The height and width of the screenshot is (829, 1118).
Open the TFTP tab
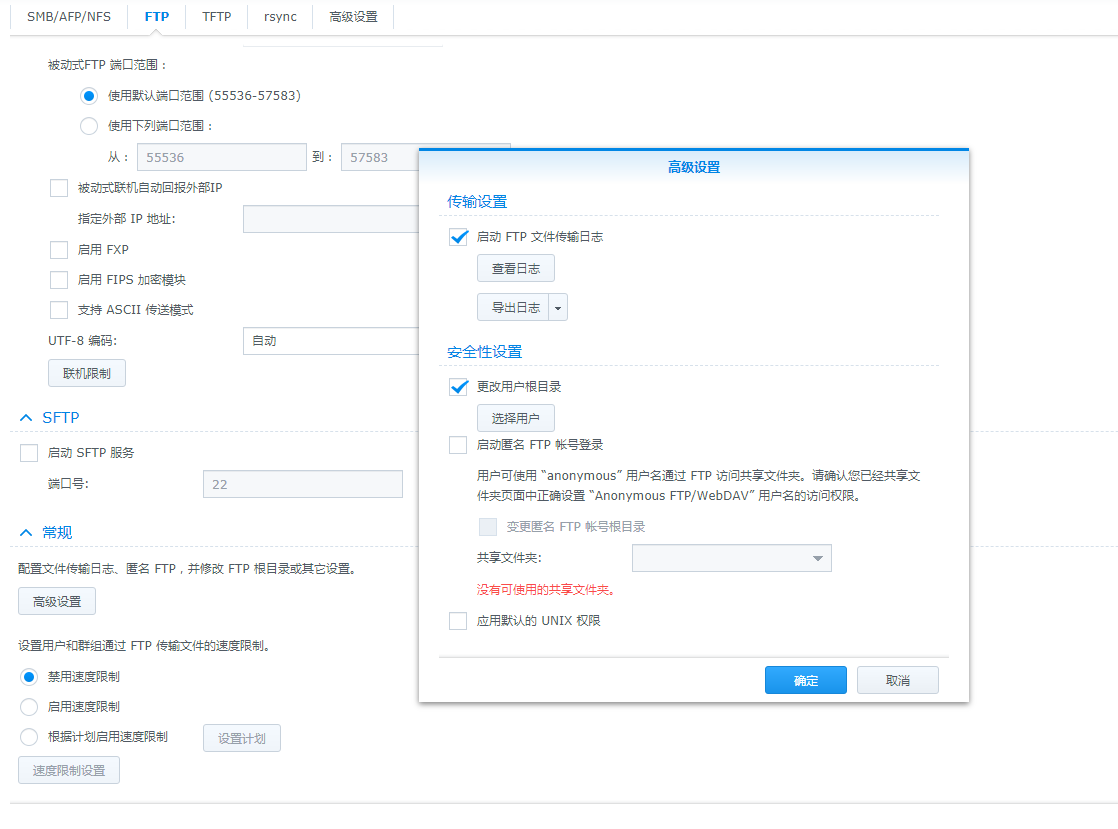(x=216, y=16)
